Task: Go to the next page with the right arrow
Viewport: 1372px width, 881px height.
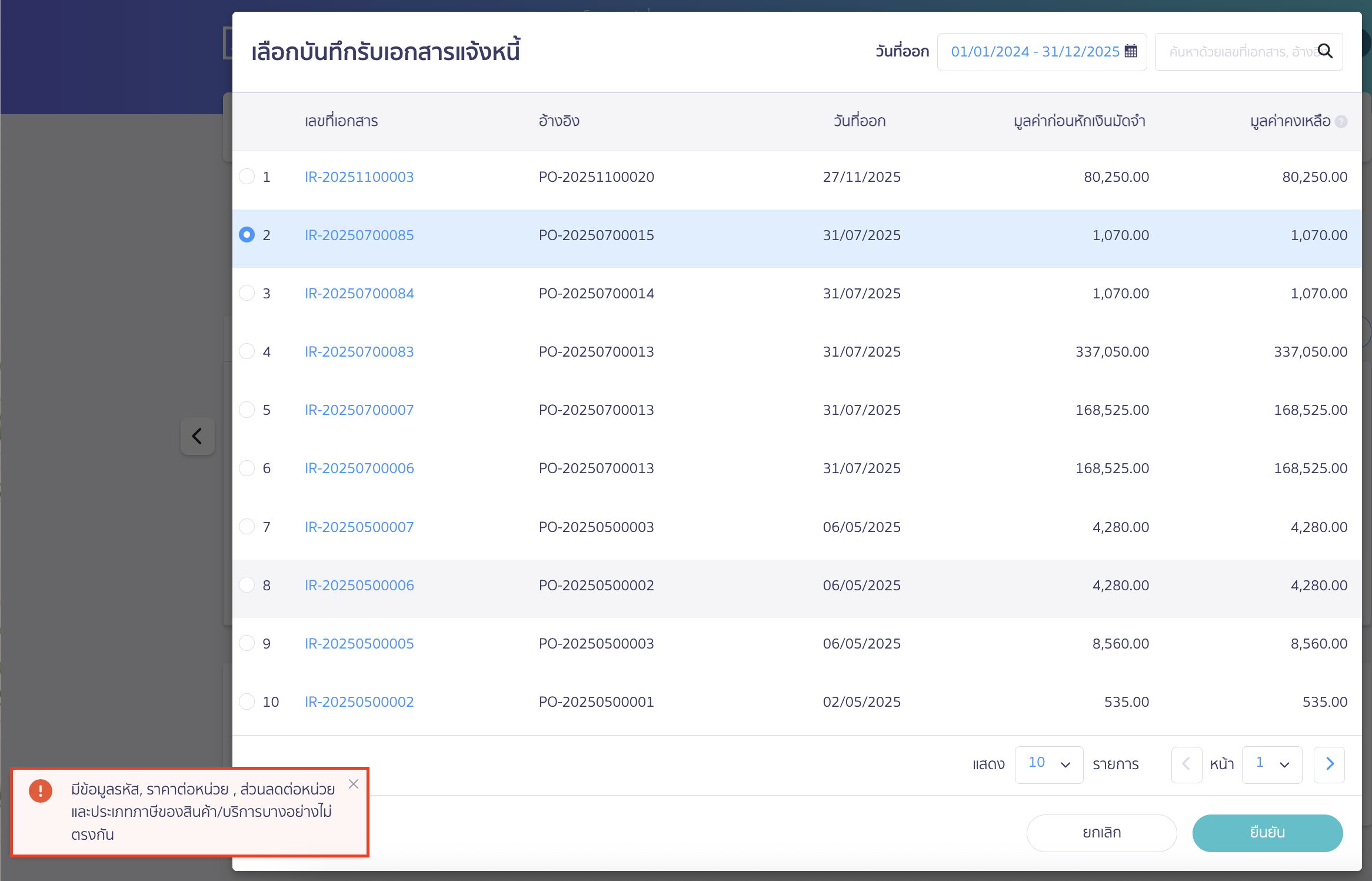Action: (1330, 764)
